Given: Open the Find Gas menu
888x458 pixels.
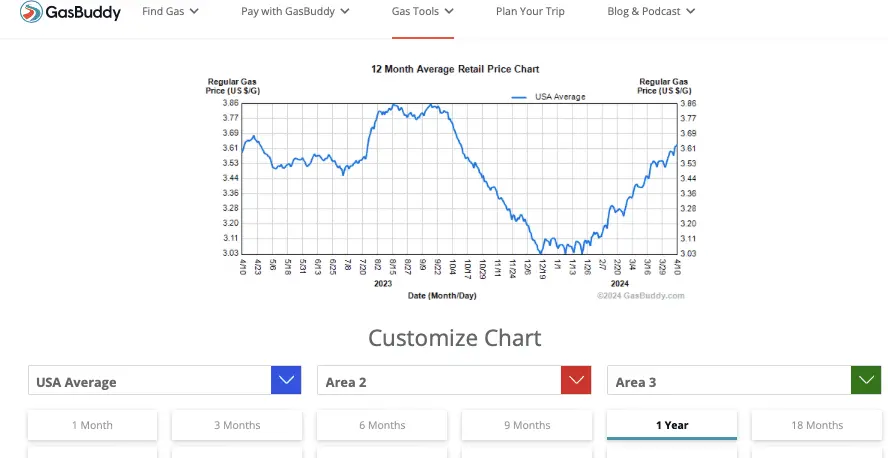Looking at the screenshot, I should click(170, 12).
